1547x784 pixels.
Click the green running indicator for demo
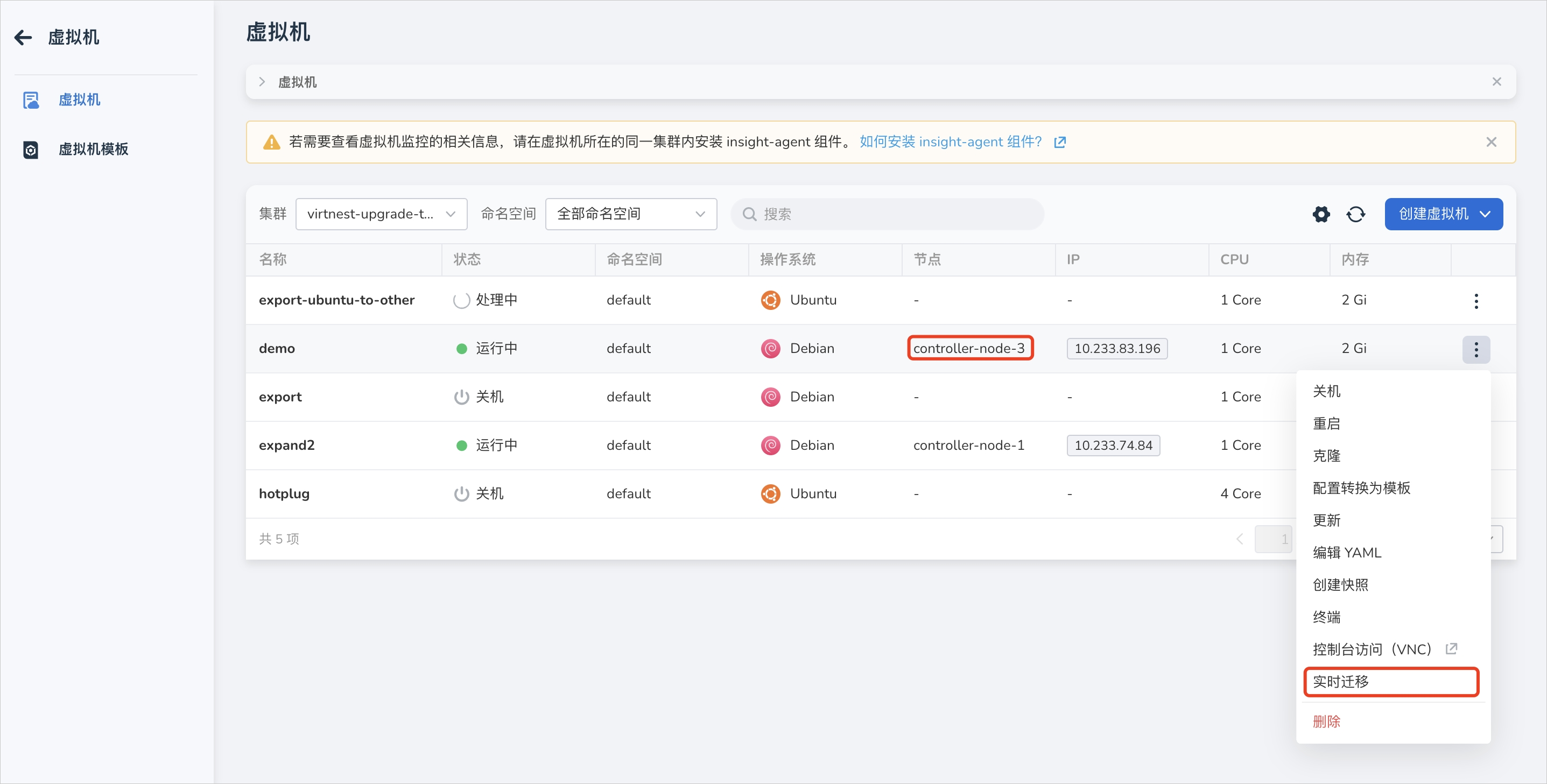click(461, 349)
